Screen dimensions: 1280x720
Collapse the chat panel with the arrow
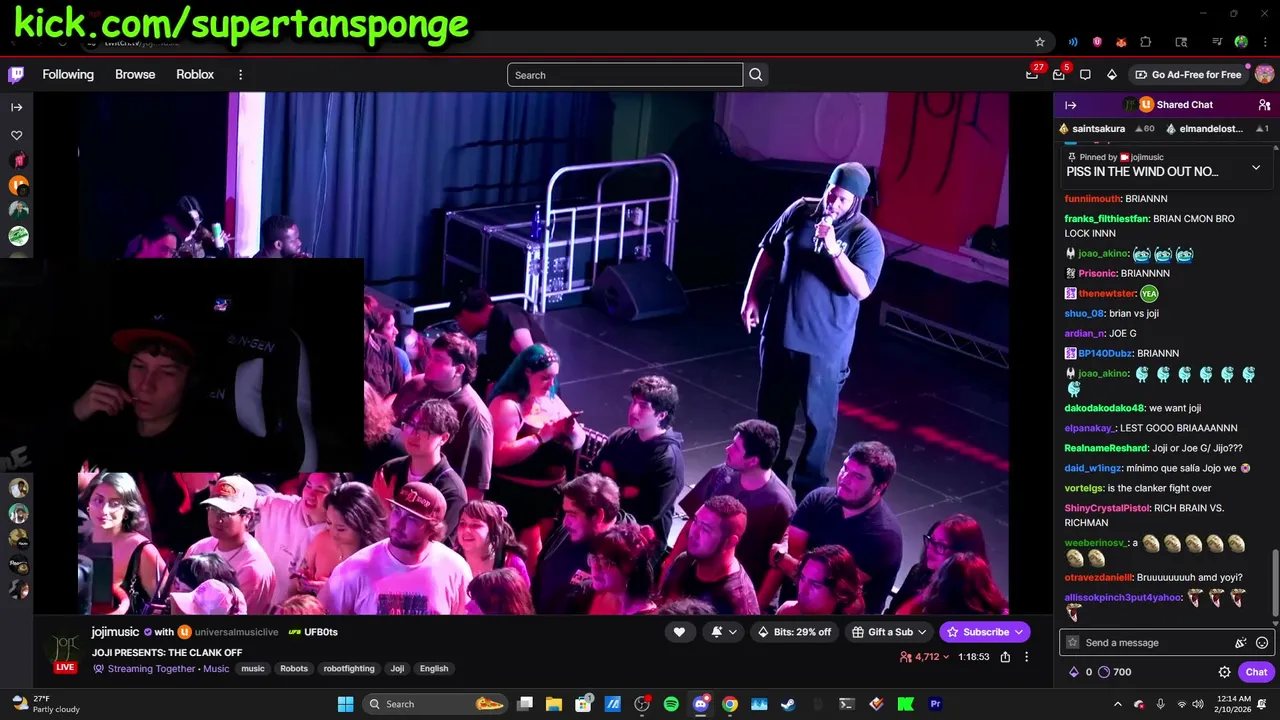click(1070, 105)
